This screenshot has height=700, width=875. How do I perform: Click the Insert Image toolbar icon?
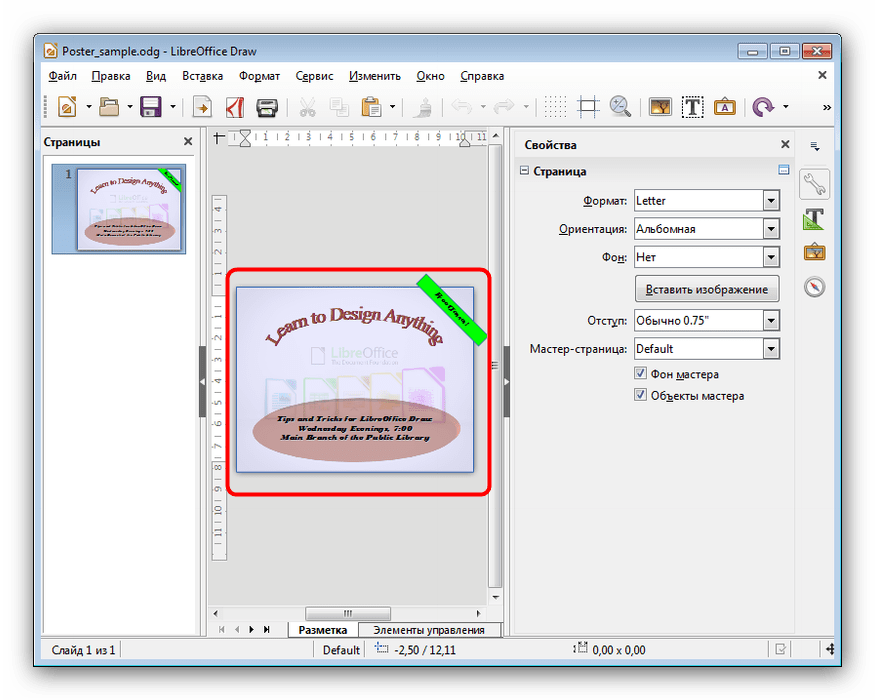pos(660,107)
